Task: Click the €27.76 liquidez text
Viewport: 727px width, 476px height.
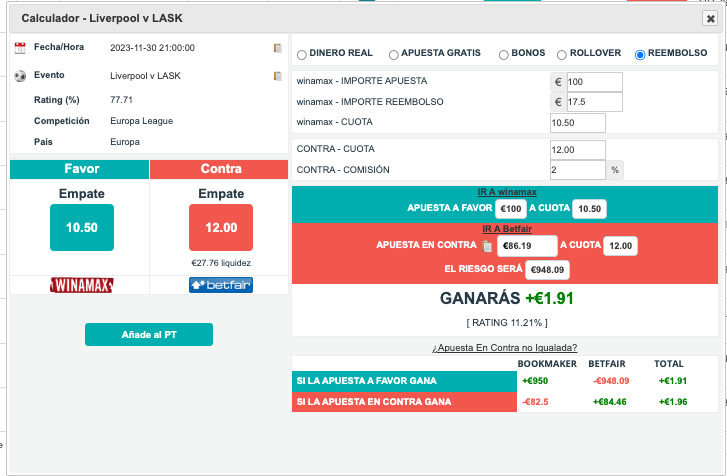Action: (x=221, y=263)
